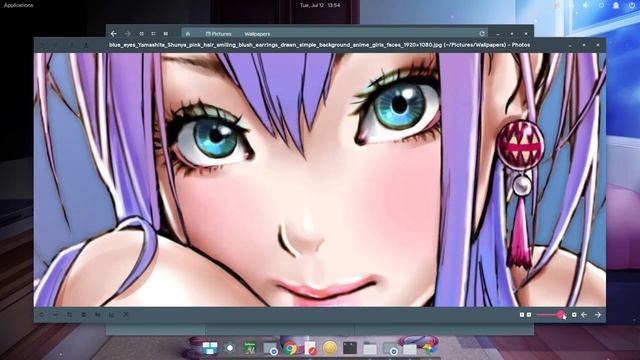Open the display indicator in top panel

pos(601,5)
